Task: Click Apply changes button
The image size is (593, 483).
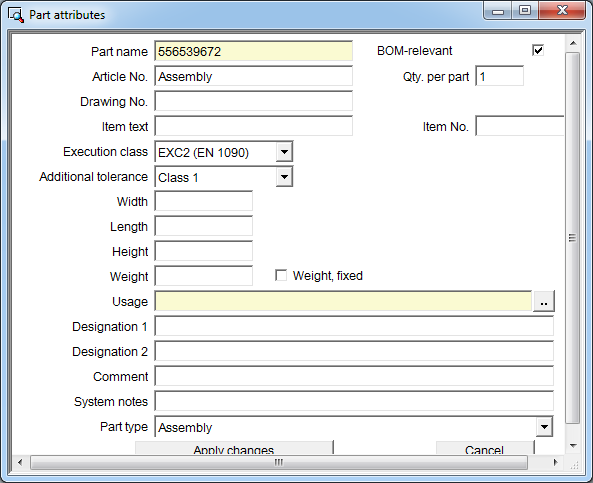Action: (x=234, y=448)
